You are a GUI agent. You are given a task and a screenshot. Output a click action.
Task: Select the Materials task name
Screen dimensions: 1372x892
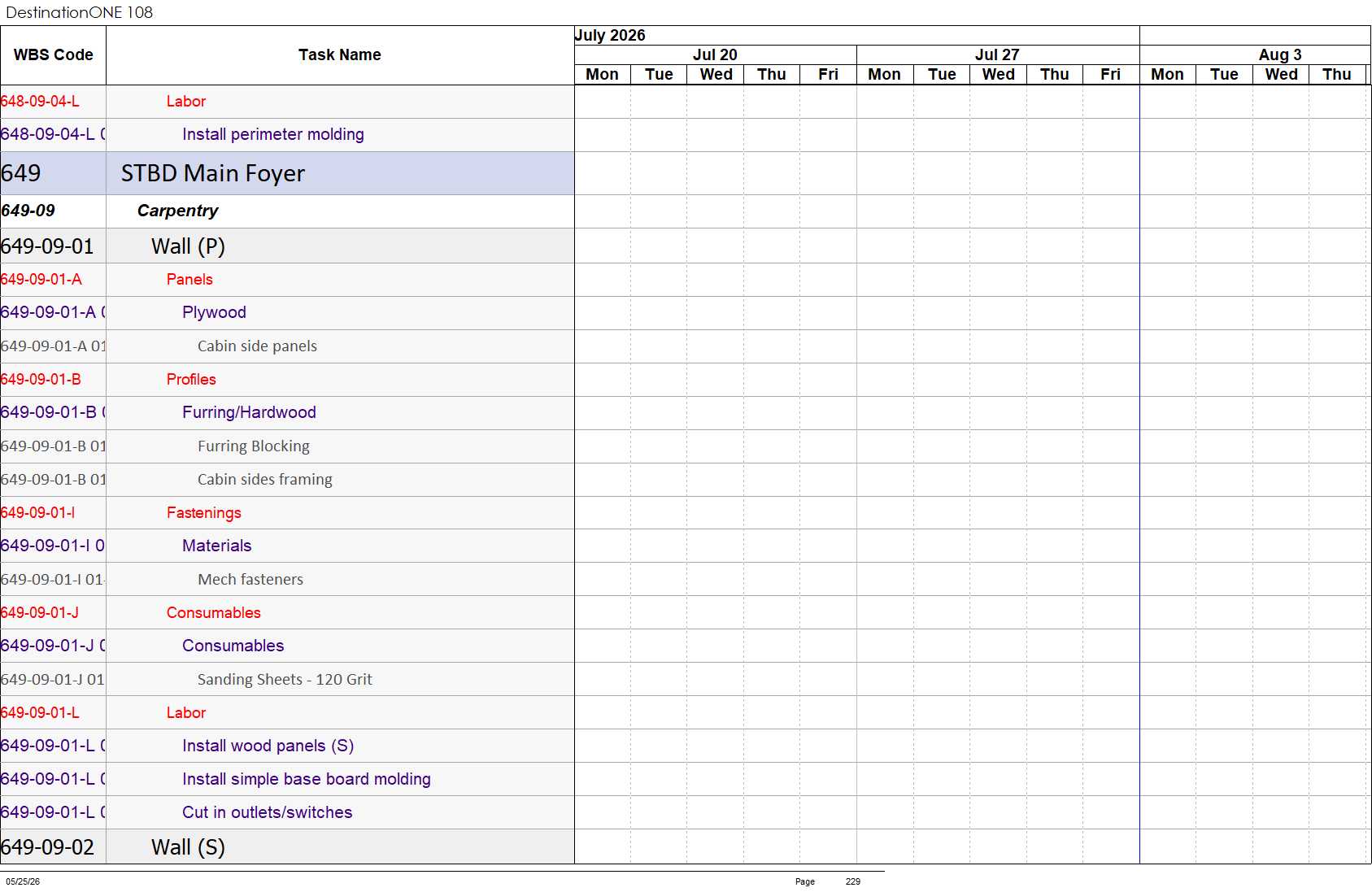[x=216, y=546]
